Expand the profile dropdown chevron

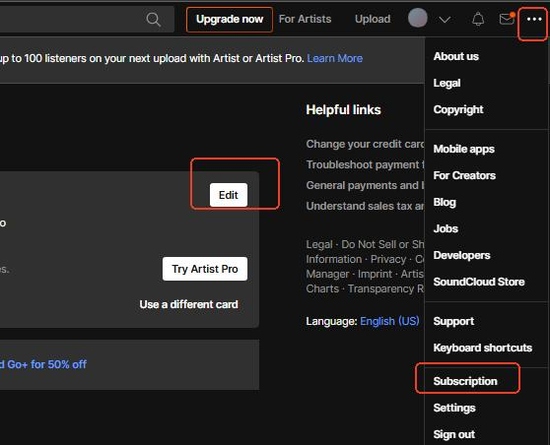coord(444,20)
